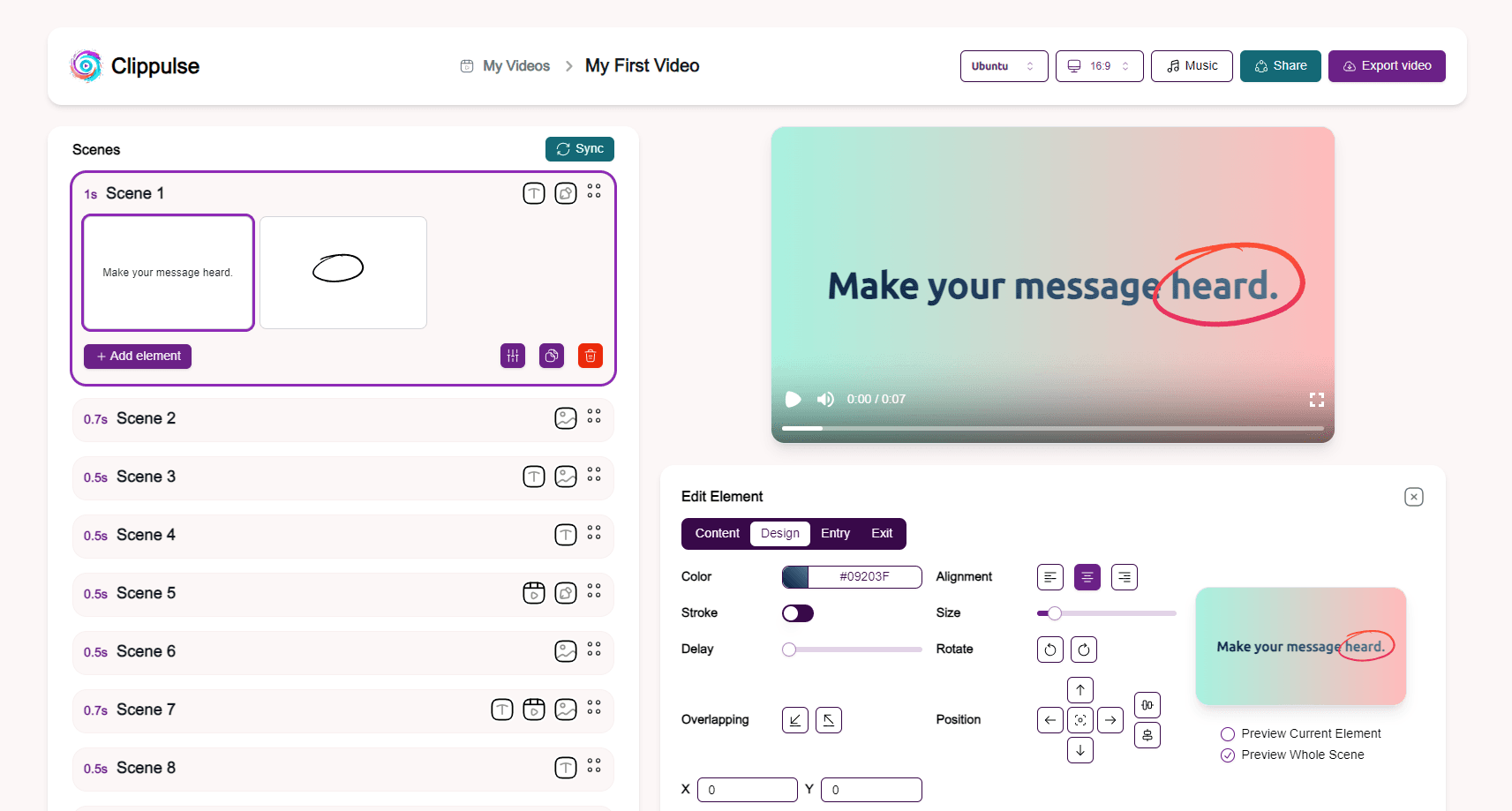Screen dimensions: 1512x811
Task: Click the Export video button
Action: pos(1386,65)
